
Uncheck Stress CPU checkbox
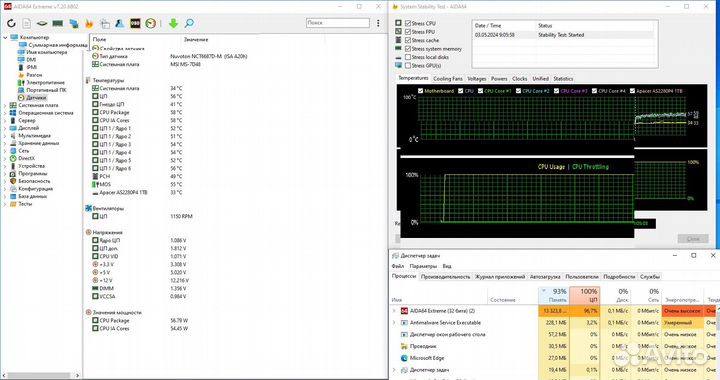[x=408, y=23]
